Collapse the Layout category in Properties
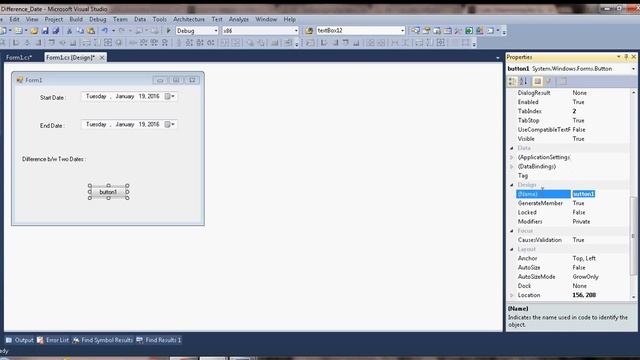 [x=512, y=249]
